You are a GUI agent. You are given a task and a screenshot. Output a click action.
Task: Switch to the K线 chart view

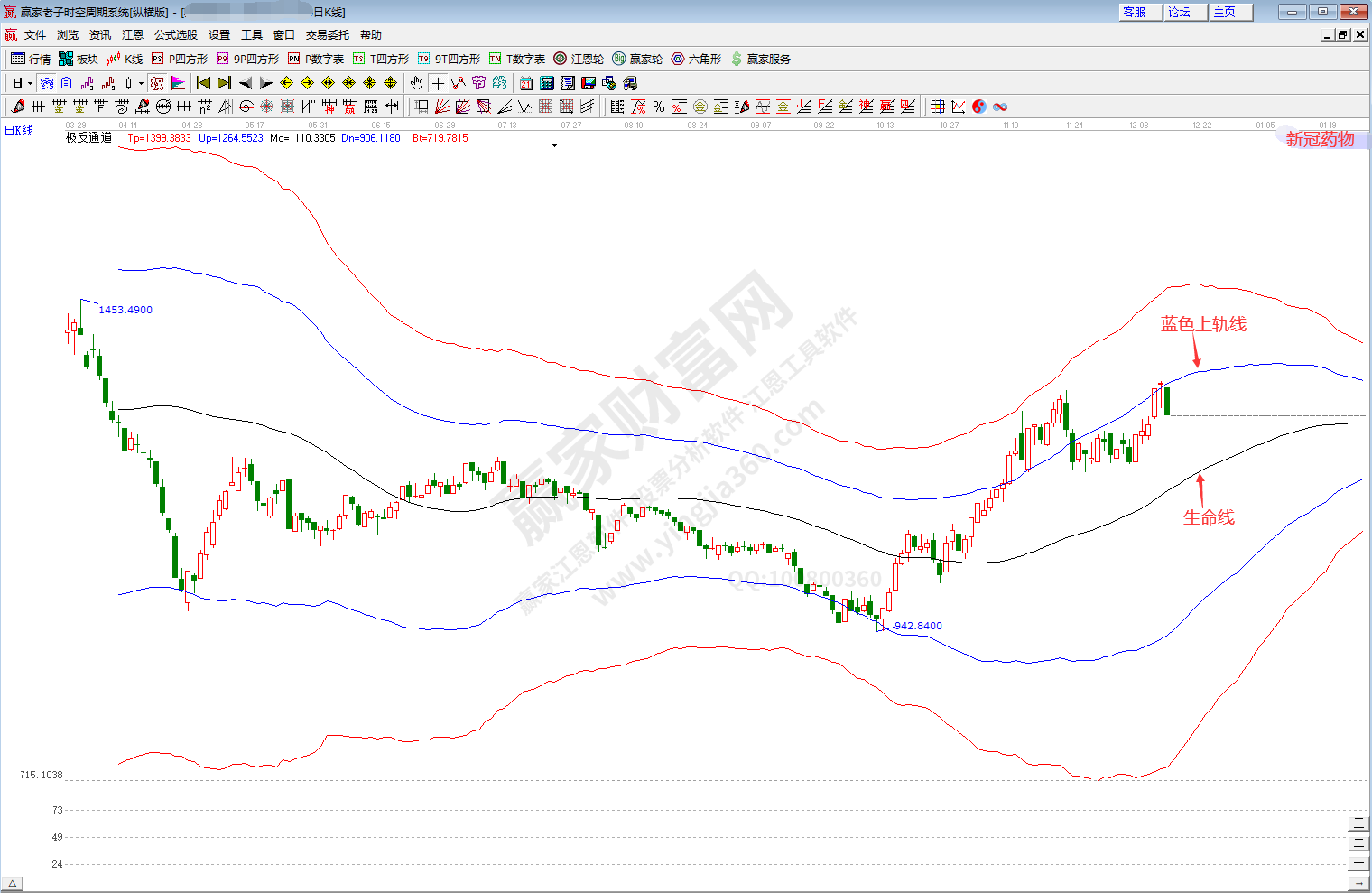[x=125, y=59]
